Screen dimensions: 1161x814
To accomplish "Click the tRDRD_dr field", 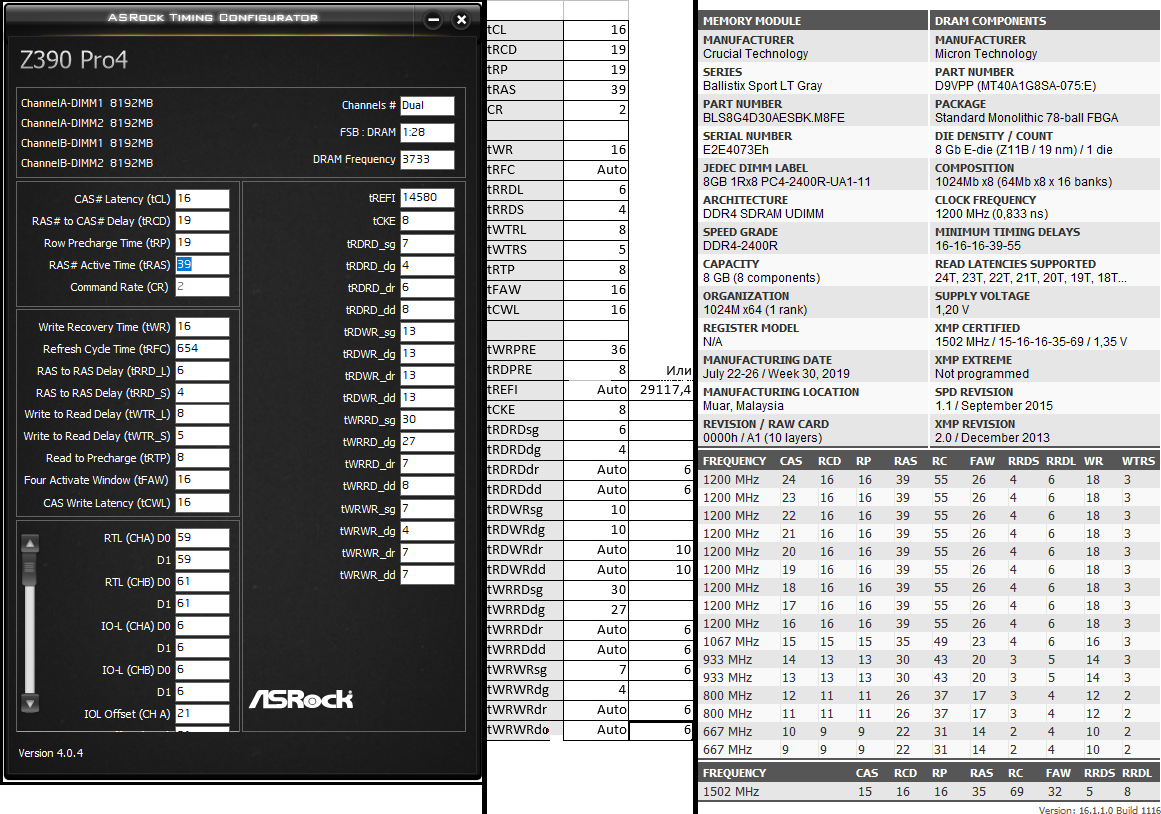I will 427,287.
